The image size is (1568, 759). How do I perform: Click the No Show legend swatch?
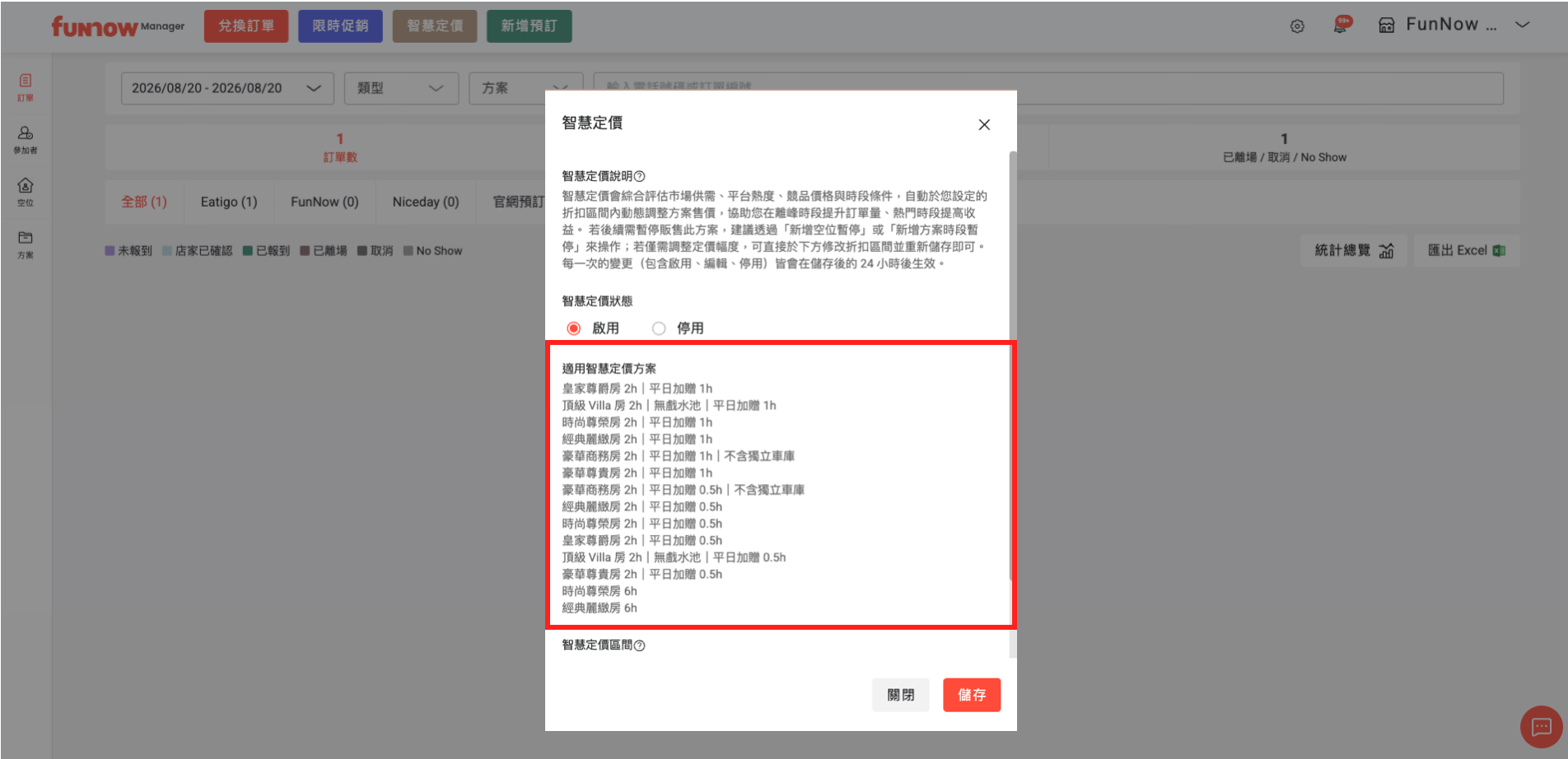[408, 251]
